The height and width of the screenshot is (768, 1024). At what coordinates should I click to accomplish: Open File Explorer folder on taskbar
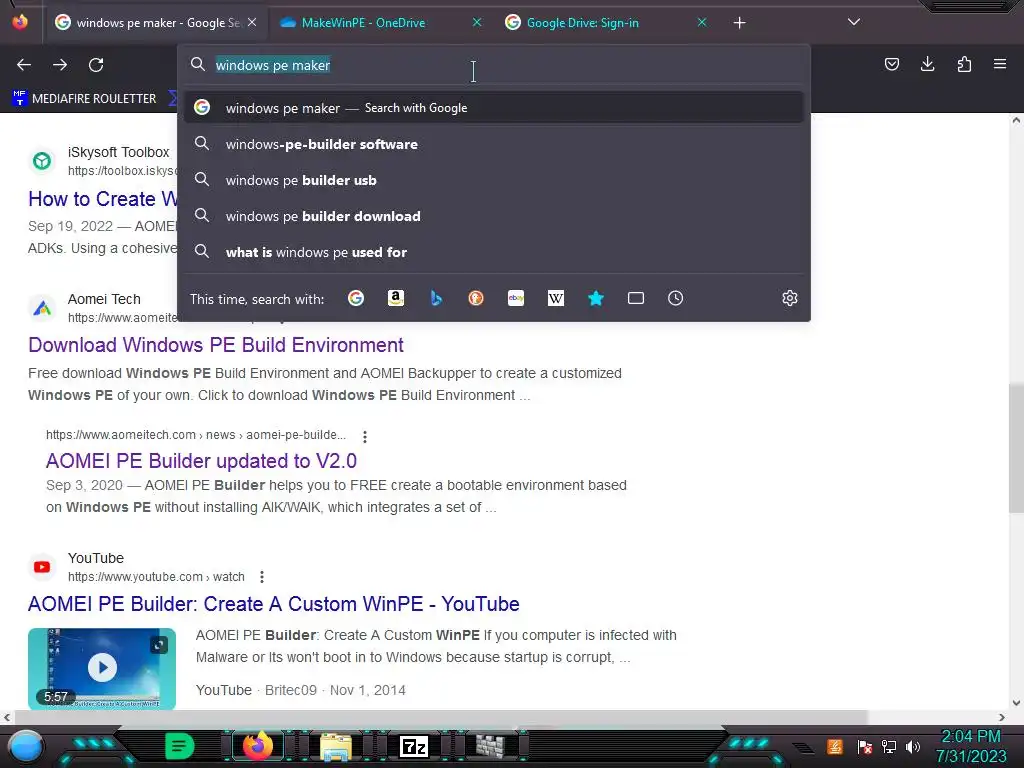[336, 746]
